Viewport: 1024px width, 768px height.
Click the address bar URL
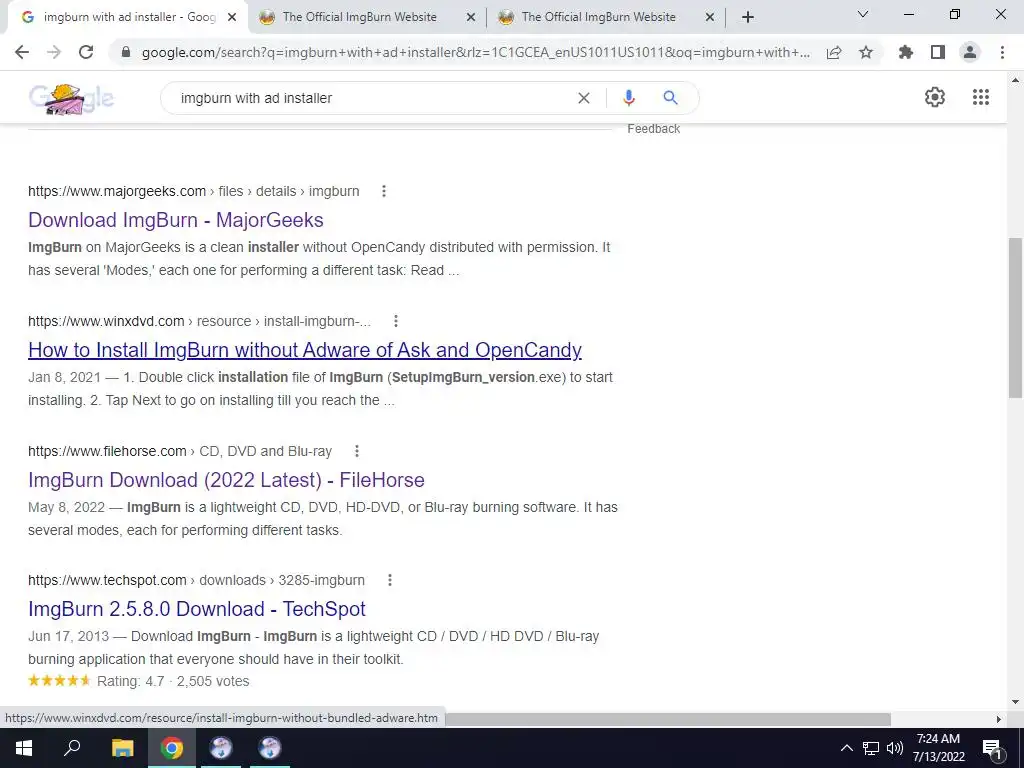point(475,52)
